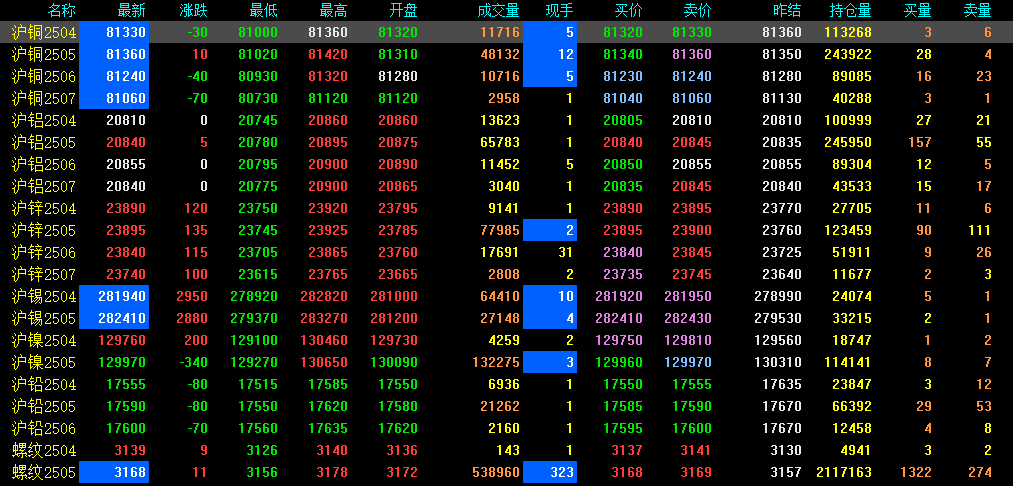This screenshot has height=486, width=1013.
Task: Select the 螺纹2505 contract name
Action: (x=44, y=472)
